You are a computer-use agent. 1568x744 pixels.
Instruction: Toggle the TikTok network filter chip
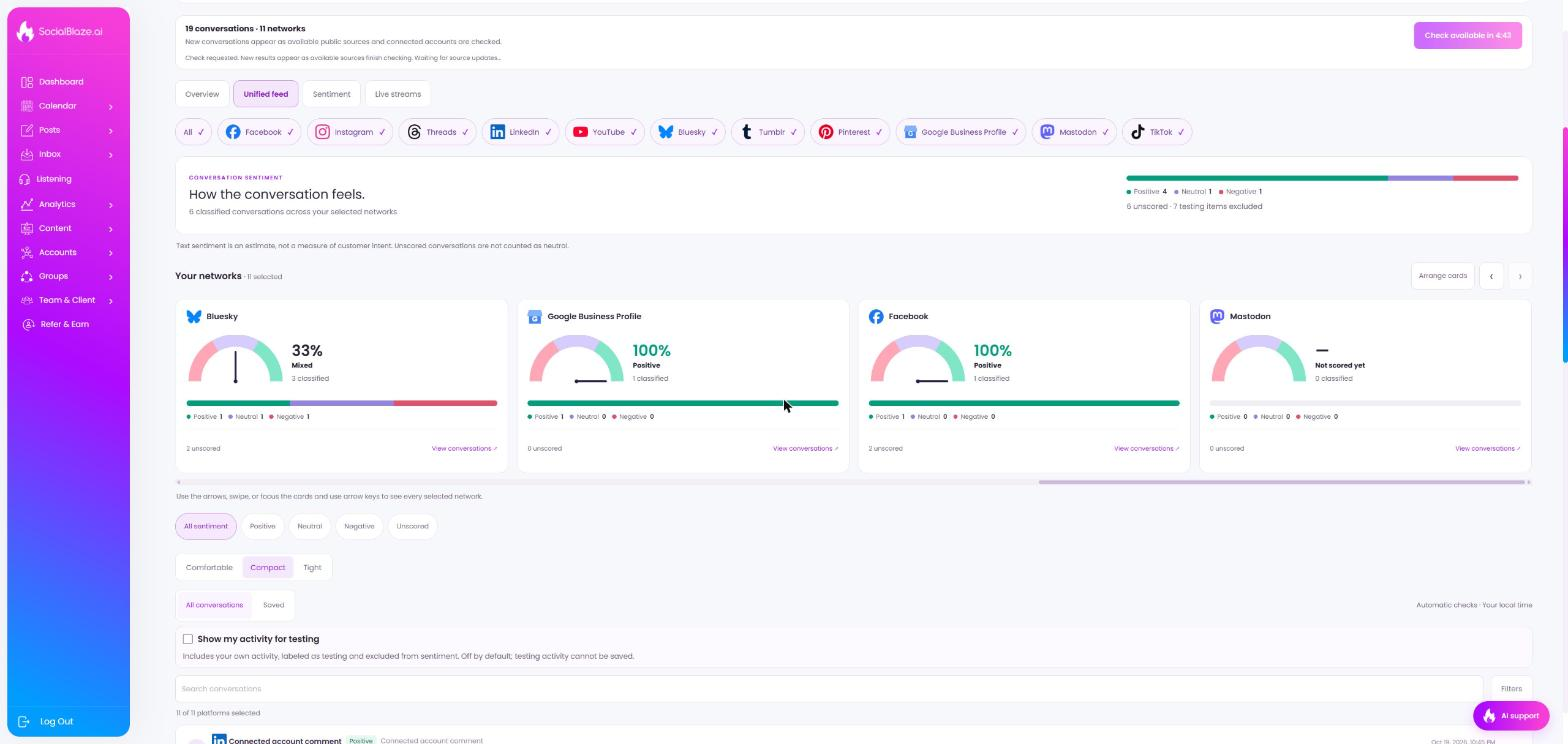click(1157, 132)
